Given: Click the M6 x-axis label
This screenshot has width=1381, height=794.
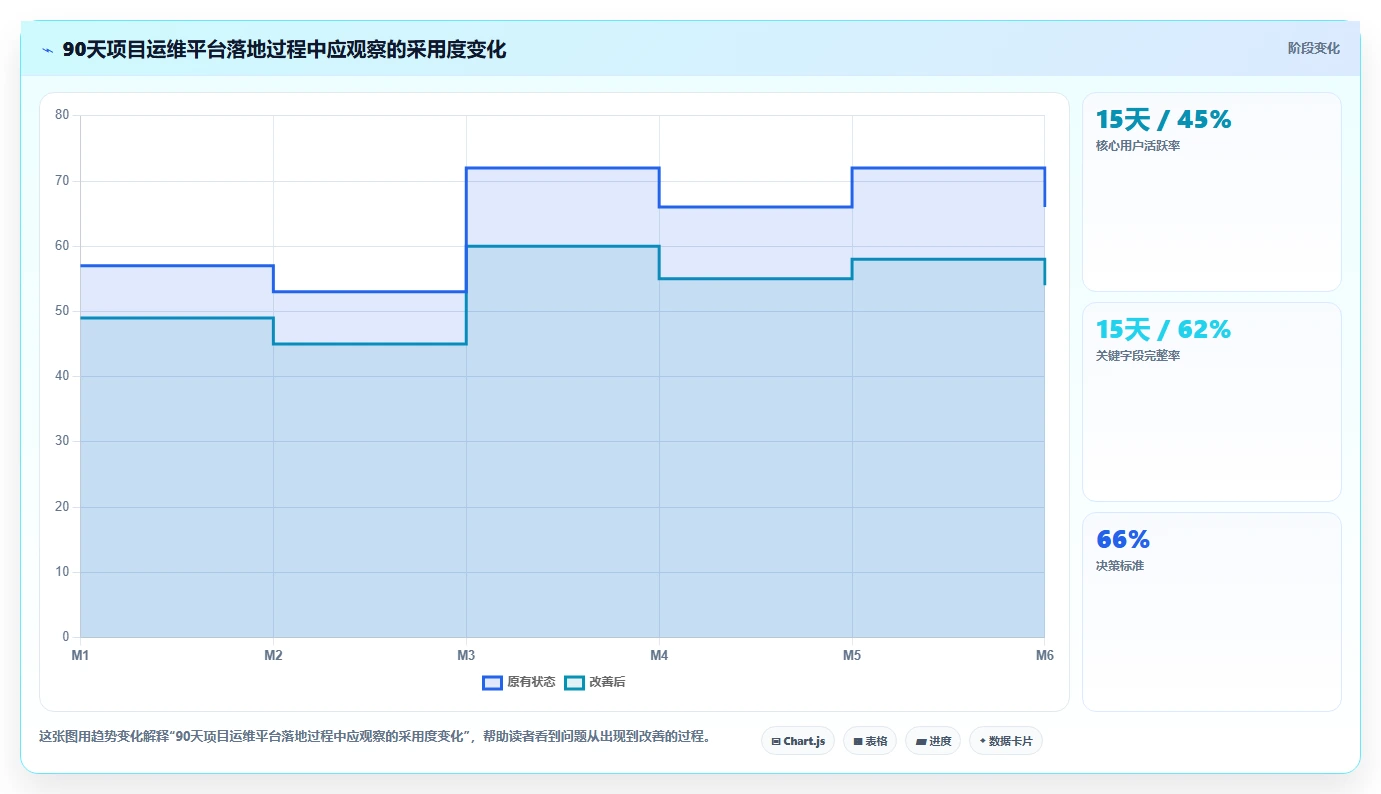Looking at the screenshot, I should tap(1045, 655).
